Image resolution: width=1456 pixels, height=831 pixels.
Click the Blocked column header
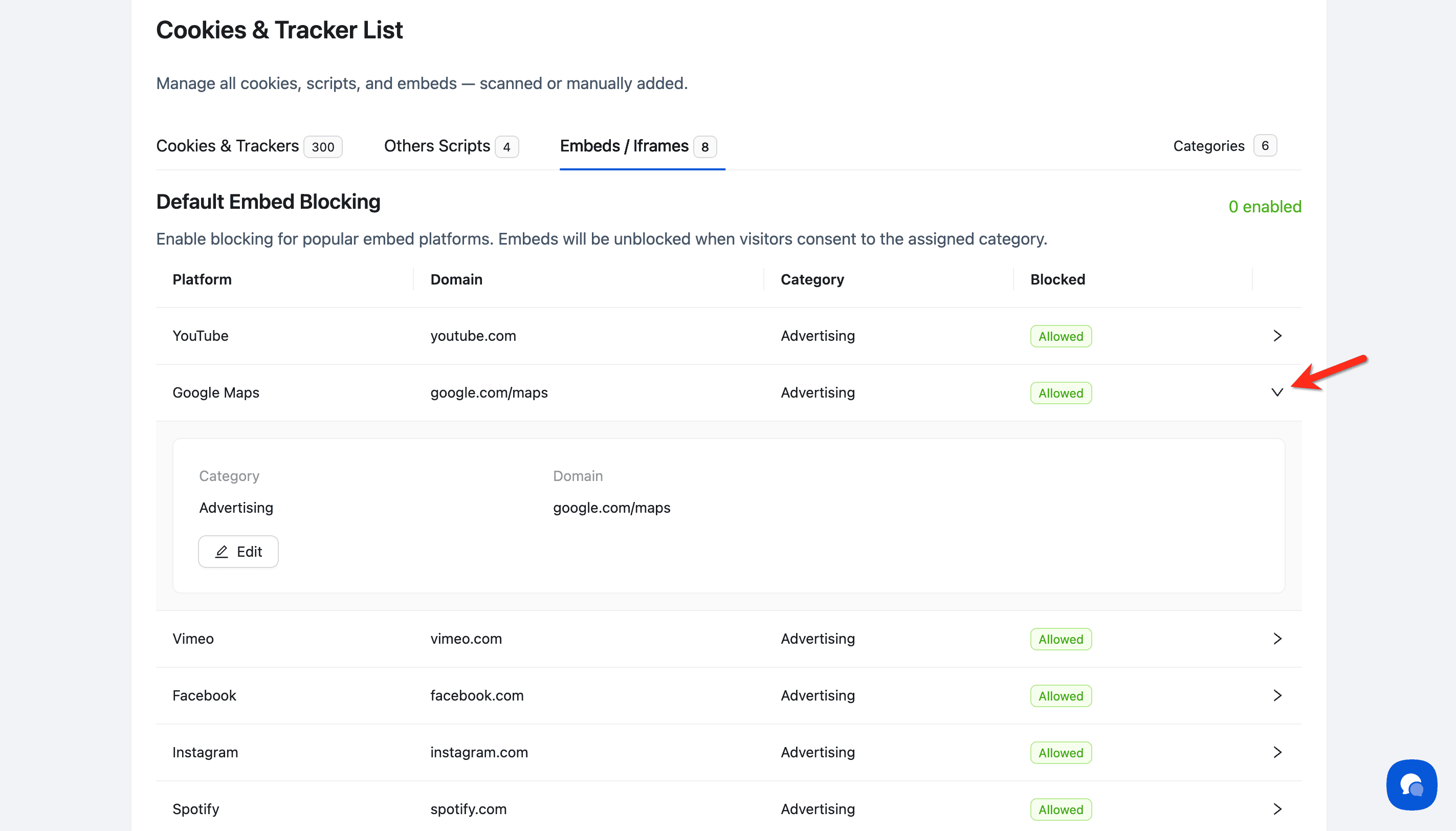(x=1057, y=280)
